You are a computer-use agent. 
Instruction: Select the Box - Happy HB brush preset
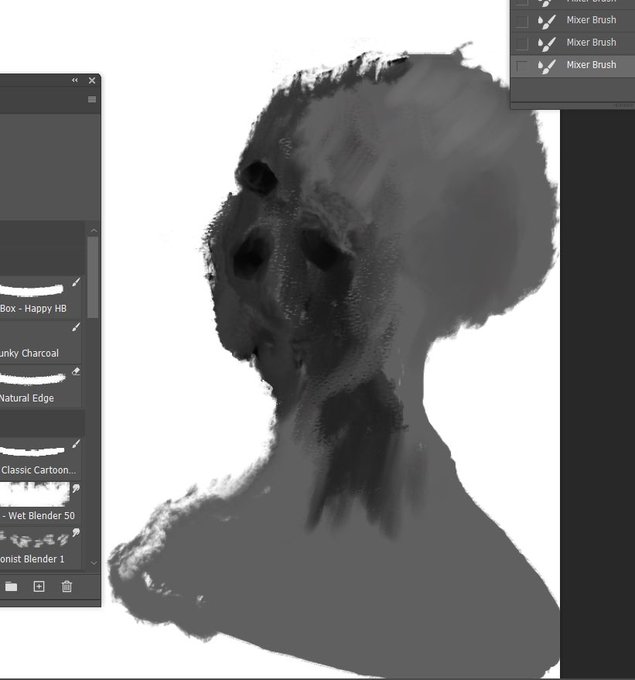point(40,298)
